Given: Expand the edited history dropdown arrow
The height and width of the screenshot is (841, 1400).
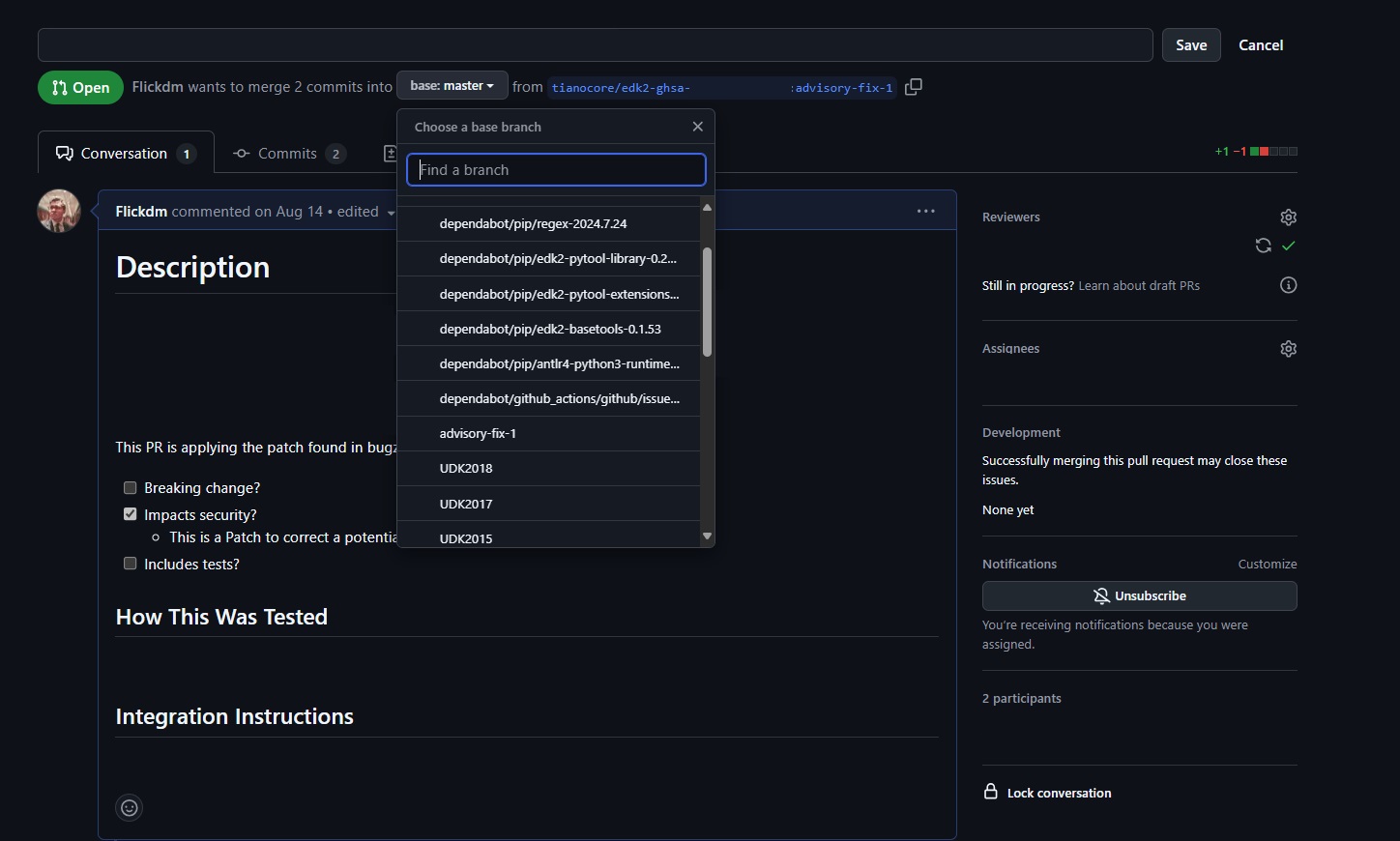Looking at the screenshot, I should [391, 213].
